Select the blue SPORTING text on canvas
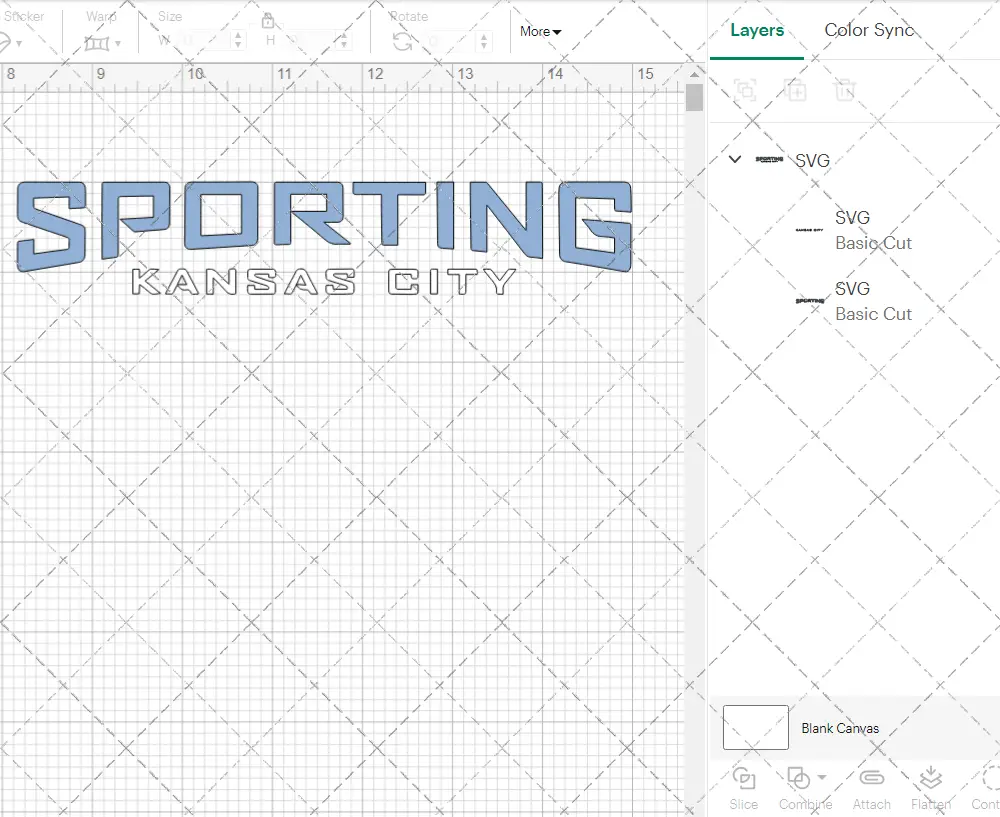The height and width of the screenshot is (817, 1000). click(324, 226)
